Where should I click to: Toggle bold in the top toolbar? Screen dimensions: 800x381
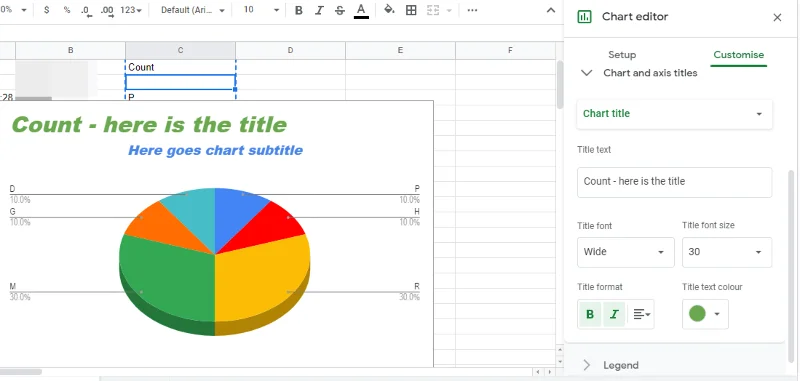[299, 11]
